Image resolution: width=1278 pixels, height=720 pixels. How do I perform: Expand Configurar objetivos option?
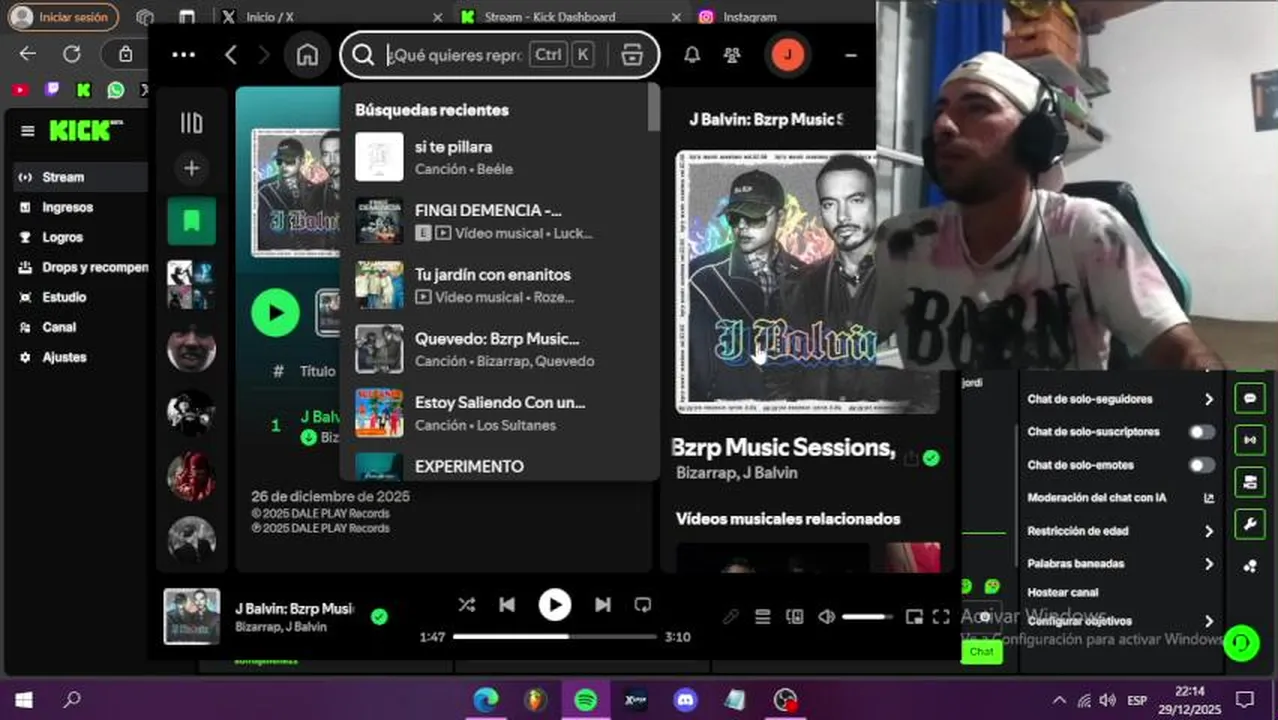tap(1121, 621)
